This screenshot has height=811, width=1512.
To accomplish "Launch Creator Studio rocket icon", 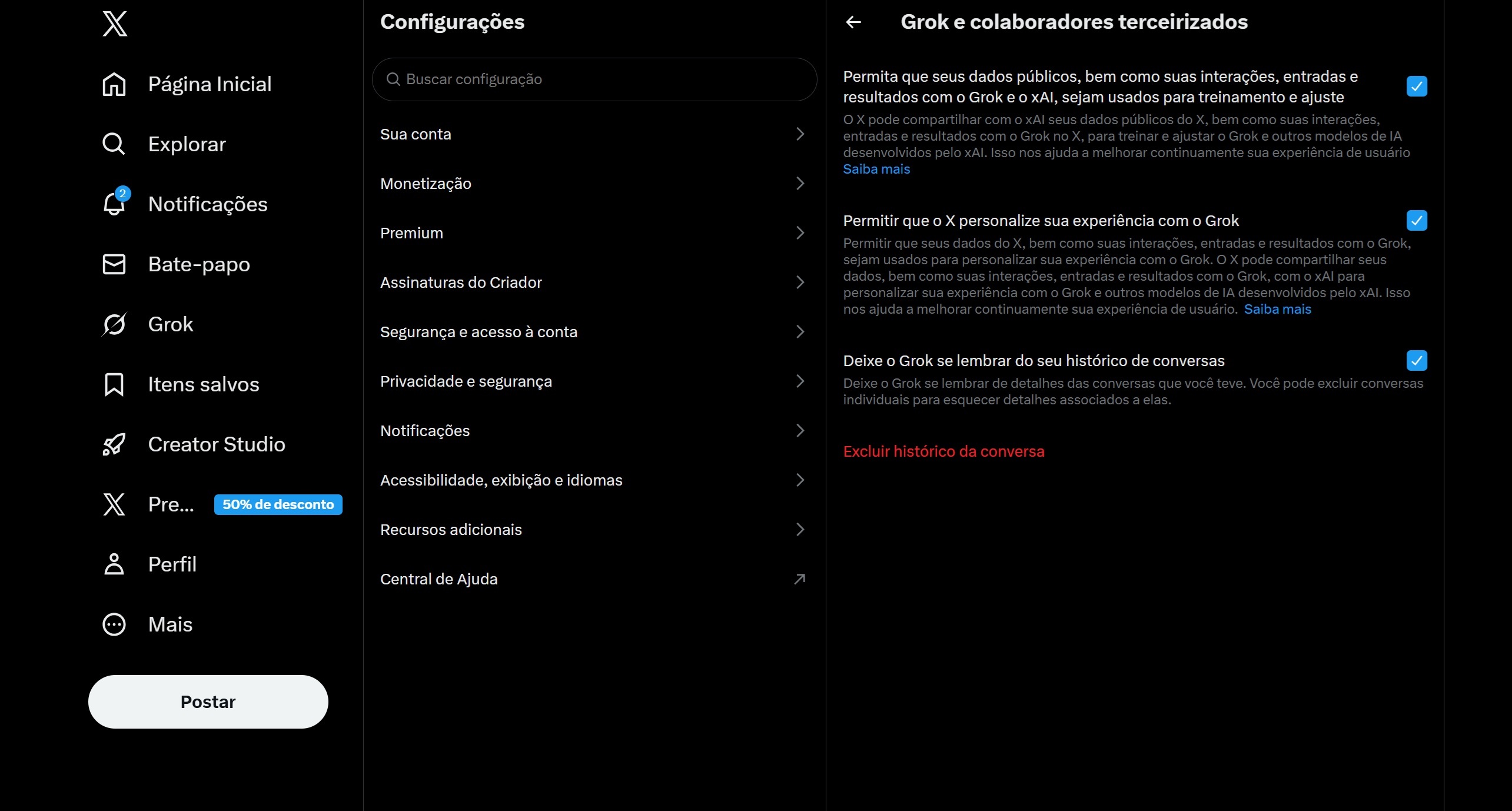I will tap(114, 444).
